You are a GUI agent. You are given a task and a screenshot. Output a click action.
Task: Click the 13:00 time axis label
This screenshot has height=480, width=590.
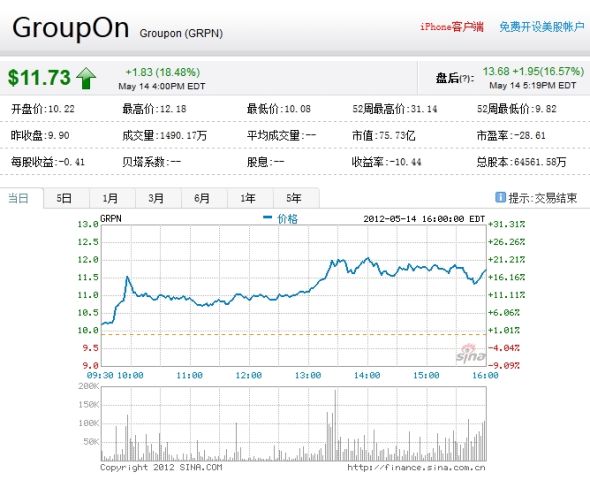(308, 375)
